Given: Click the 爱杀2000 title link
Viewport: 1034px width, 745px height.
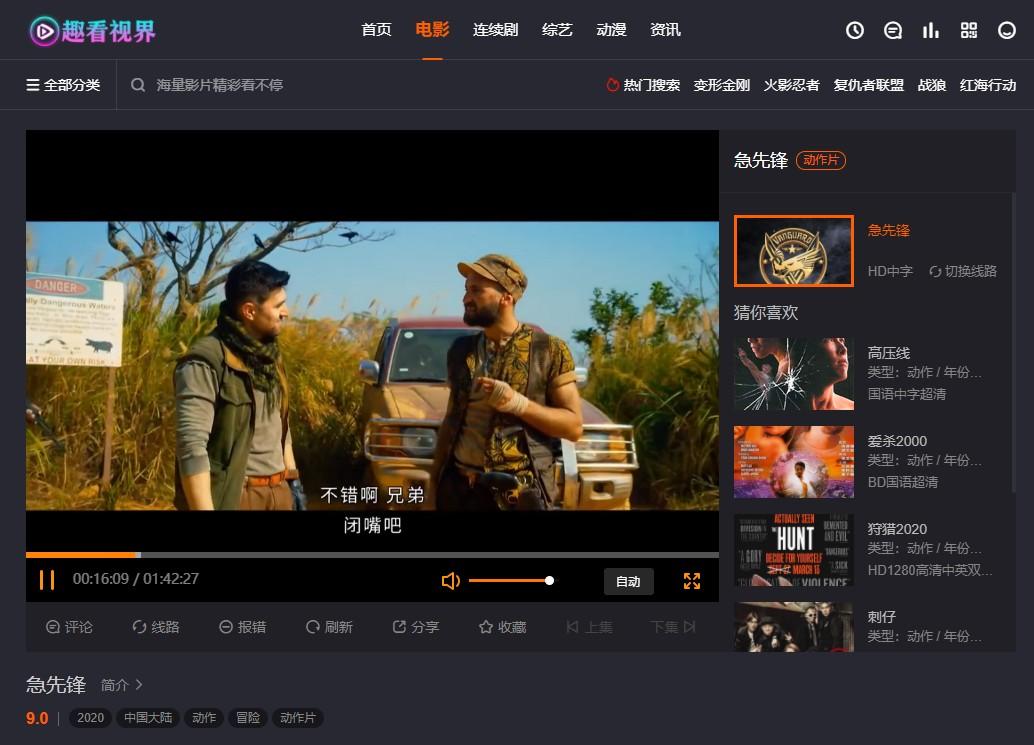Looking at the screenshot, I should [x=897, y=441].
